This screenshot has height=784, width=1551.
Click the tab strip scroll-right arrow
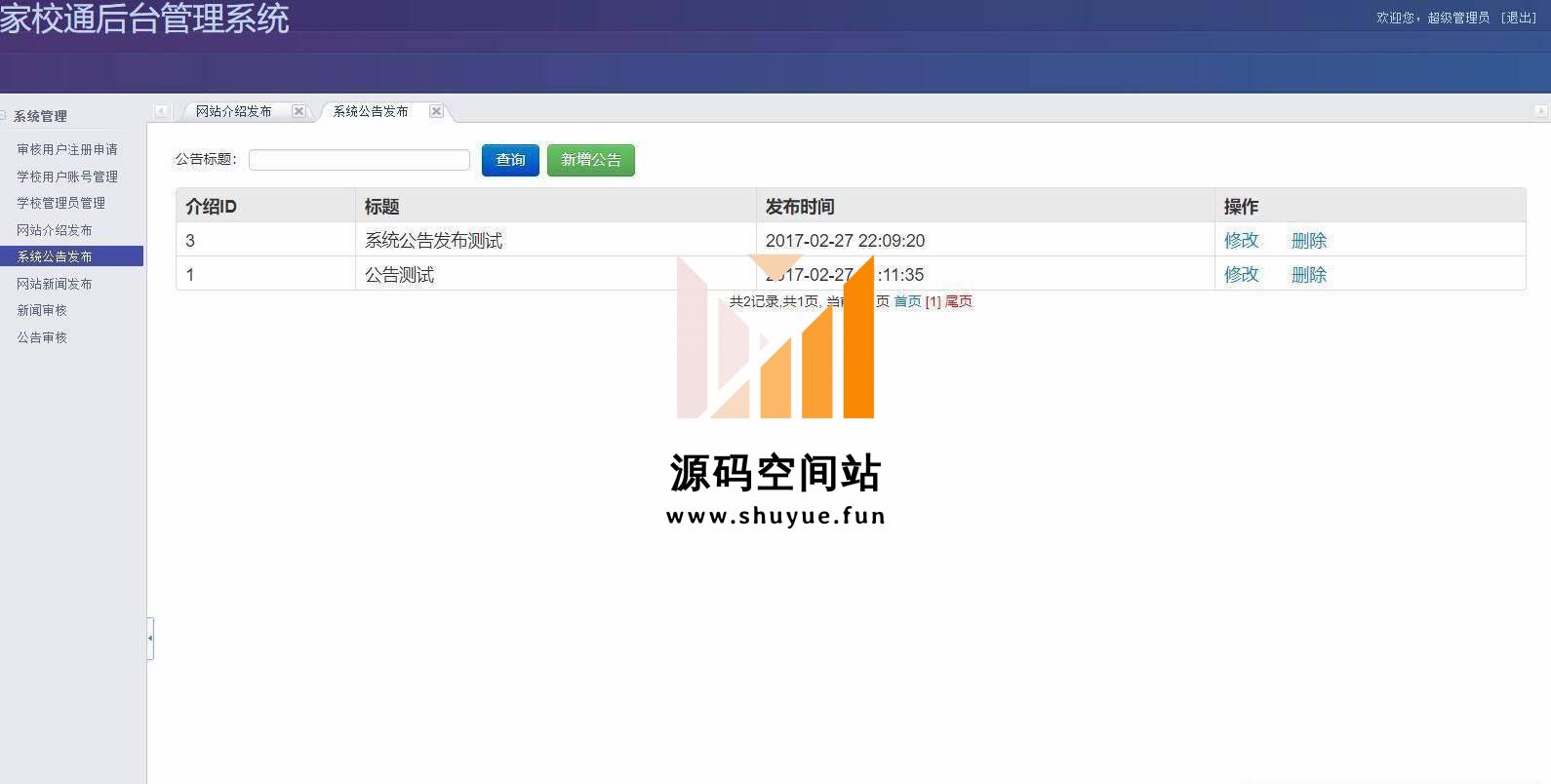[x=1541, y=111]
